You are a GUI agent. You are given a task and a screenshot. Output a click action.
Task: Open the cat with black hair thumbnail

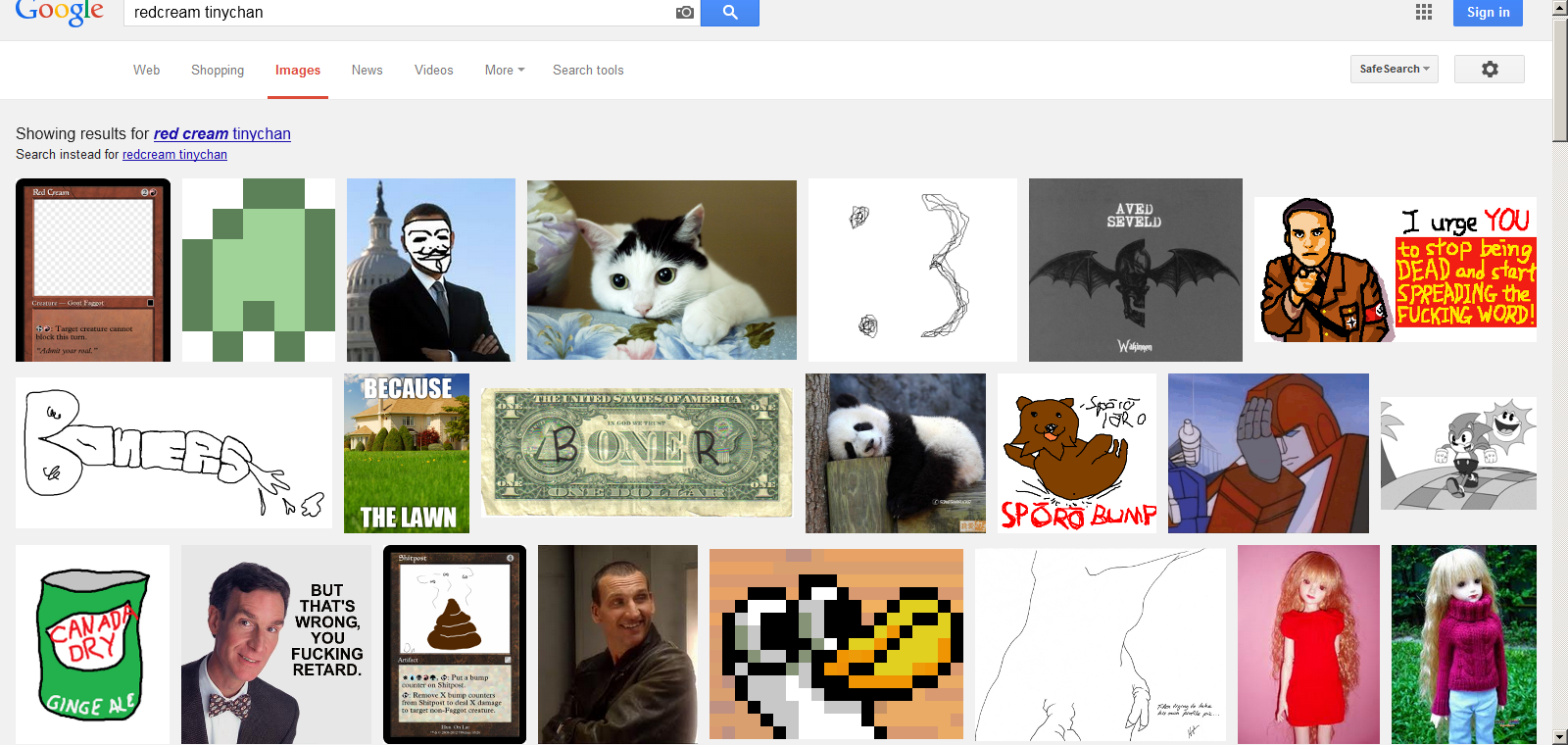[661, 270]
